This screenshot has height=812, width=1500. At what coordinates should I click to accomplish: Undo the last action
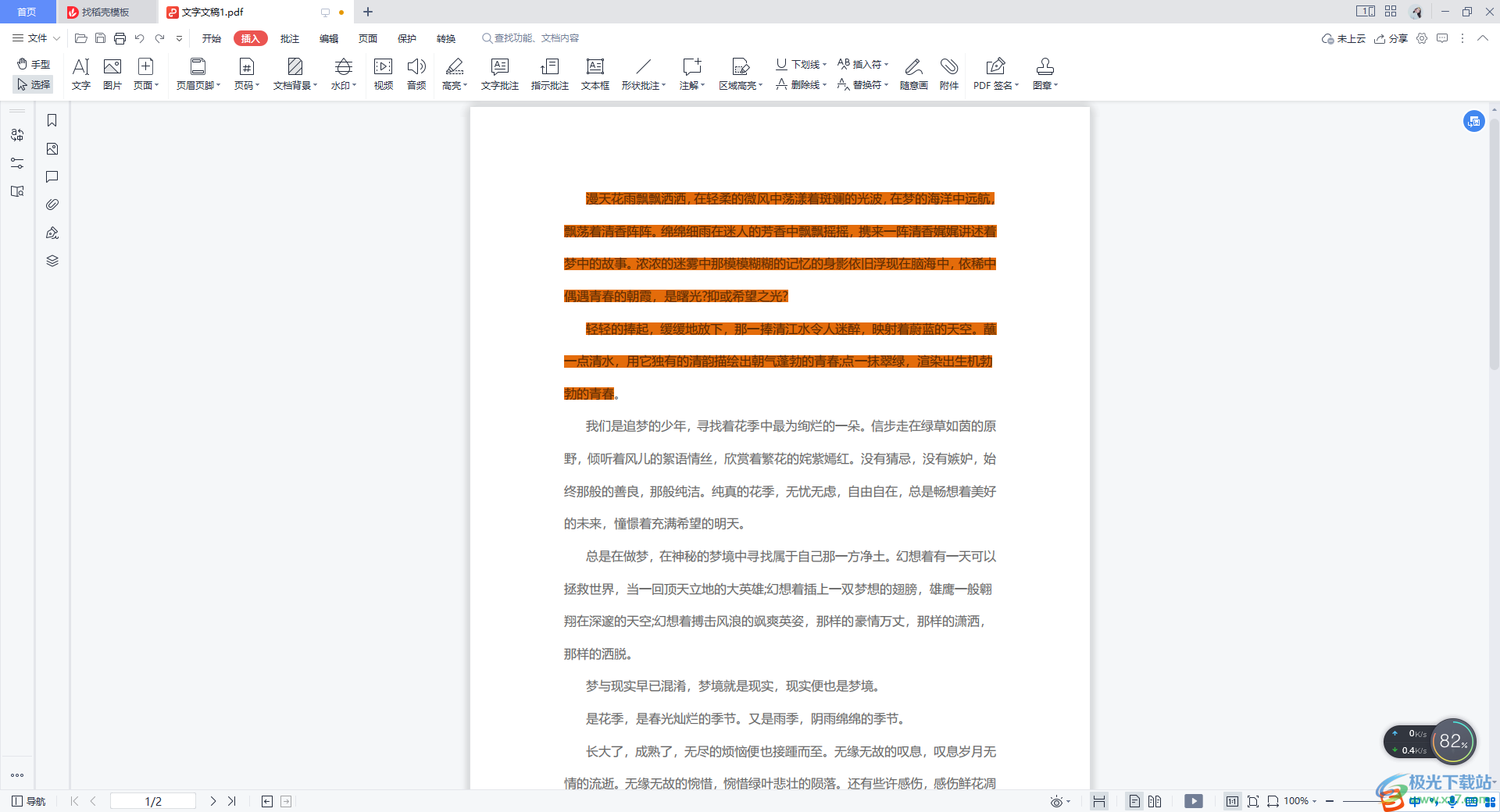coord(140,38)
